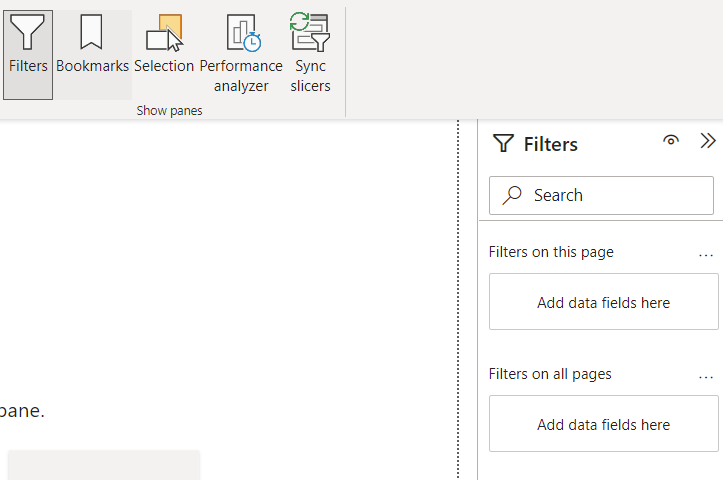Screen dimensions: 723x480
Task: Toggle the Filters pane button in ribbon
Action: (28, 54)
